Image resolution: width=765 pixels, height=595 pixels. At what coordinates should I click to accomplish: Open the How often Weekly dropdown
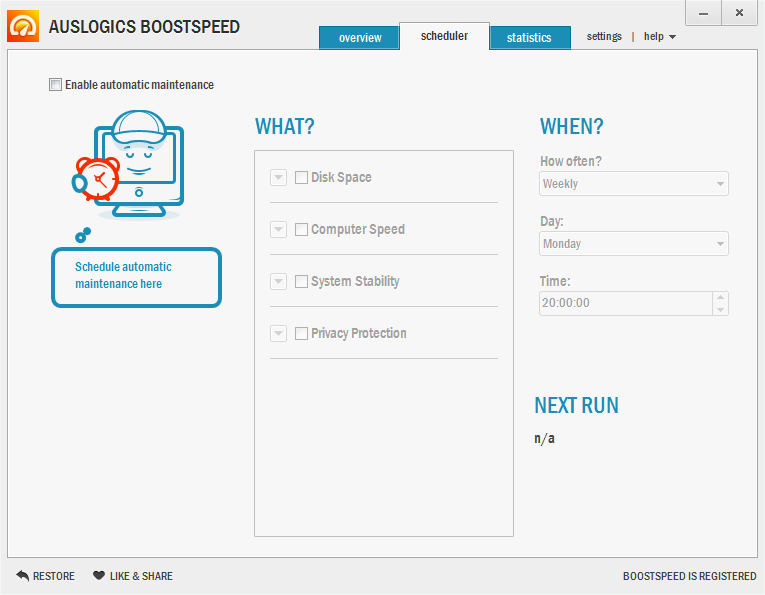pos(634,184)
